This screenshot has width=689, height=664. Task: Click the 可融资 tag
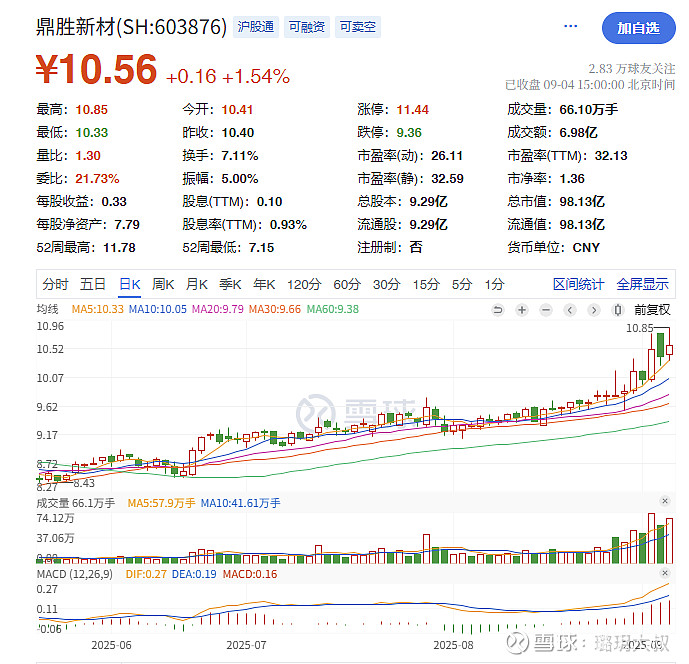[307, 27]
